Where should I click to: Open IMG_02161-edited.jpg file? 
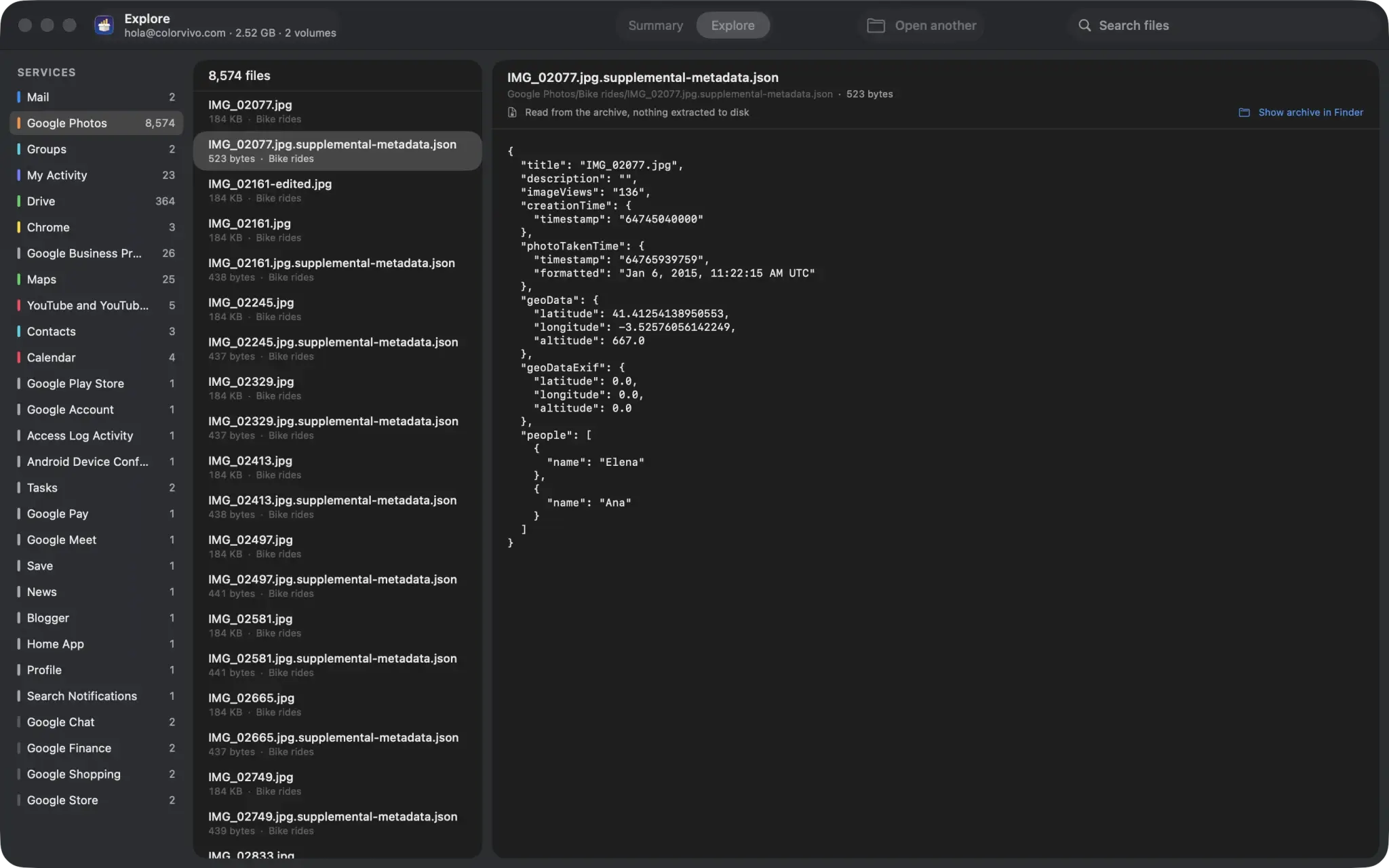(x=337, y=191)
